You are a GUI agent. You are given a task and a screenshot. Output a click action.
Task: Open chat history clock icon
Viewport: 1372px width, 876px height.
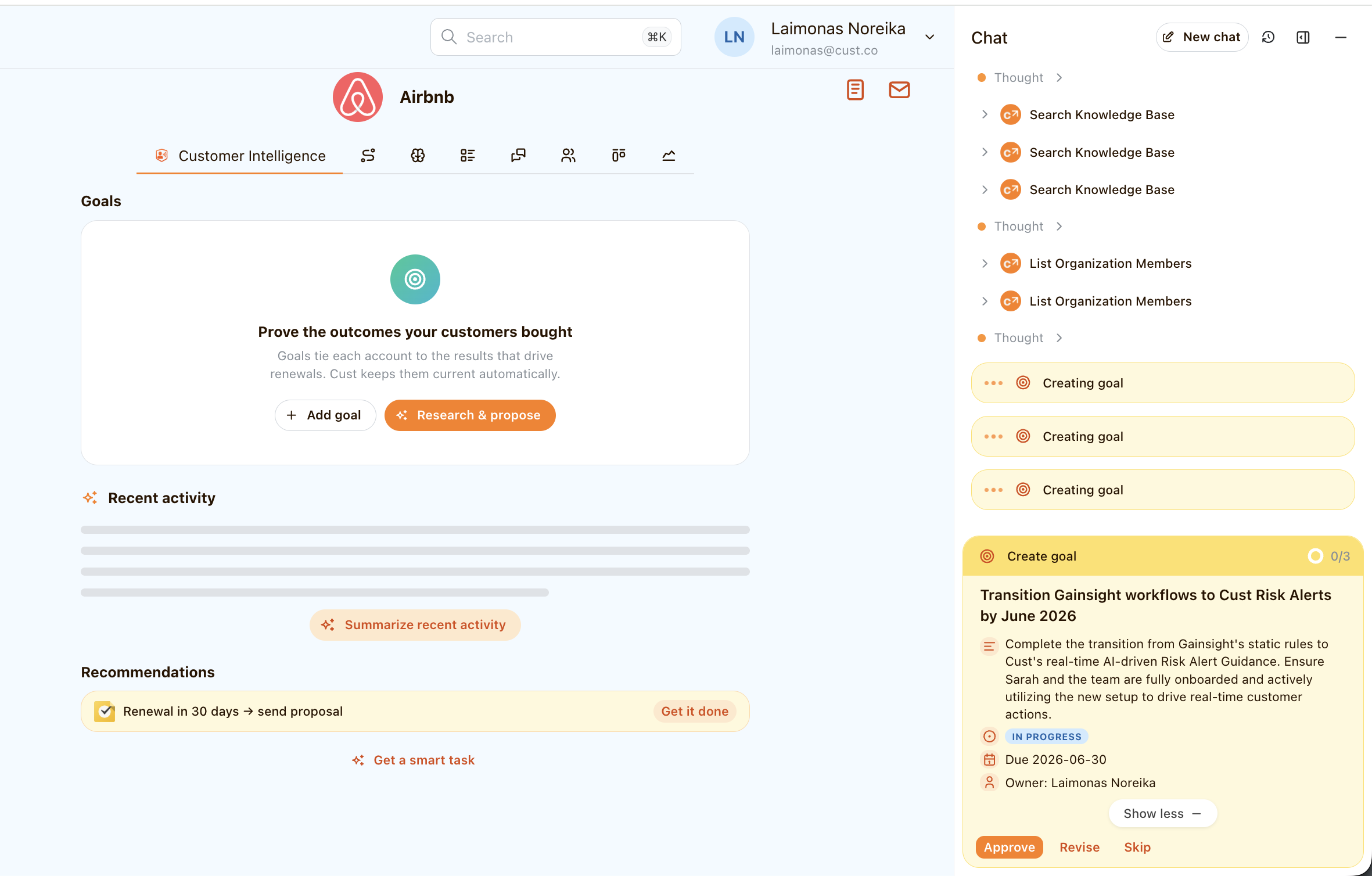tap(1268, 37)
